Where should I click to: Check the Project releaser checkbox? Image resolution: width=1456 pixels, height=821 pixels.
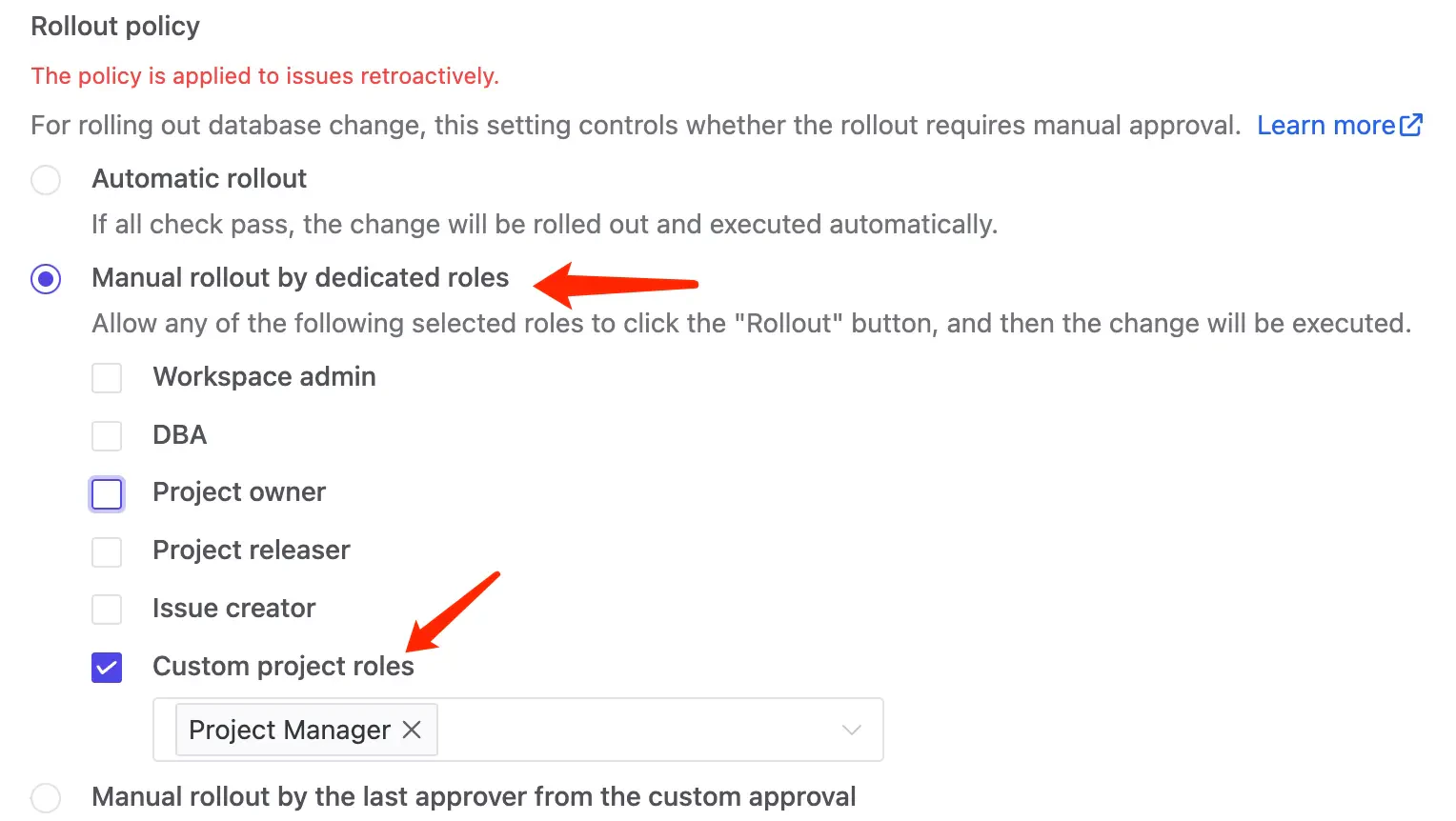pyautogui.click(x=107, y=551)
